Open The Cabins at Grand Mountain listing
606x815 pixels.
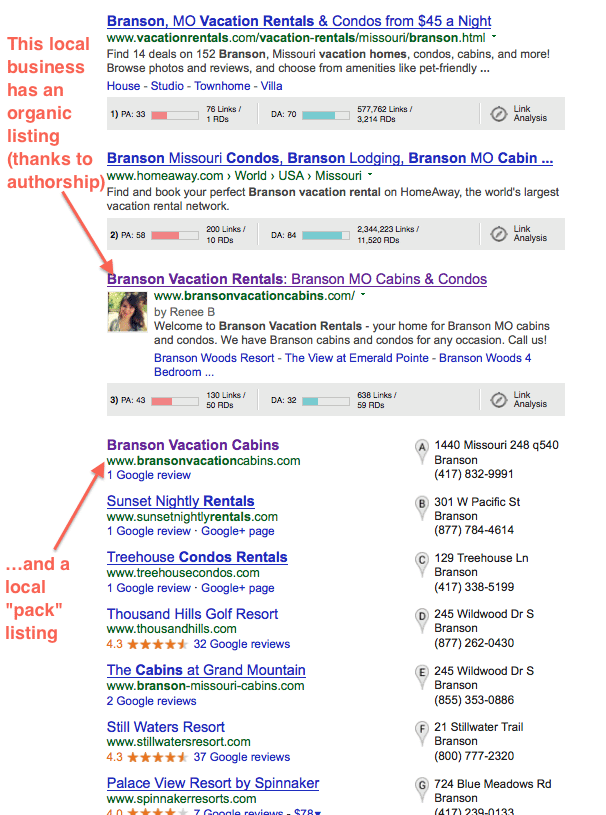click(x=206, y=670)
